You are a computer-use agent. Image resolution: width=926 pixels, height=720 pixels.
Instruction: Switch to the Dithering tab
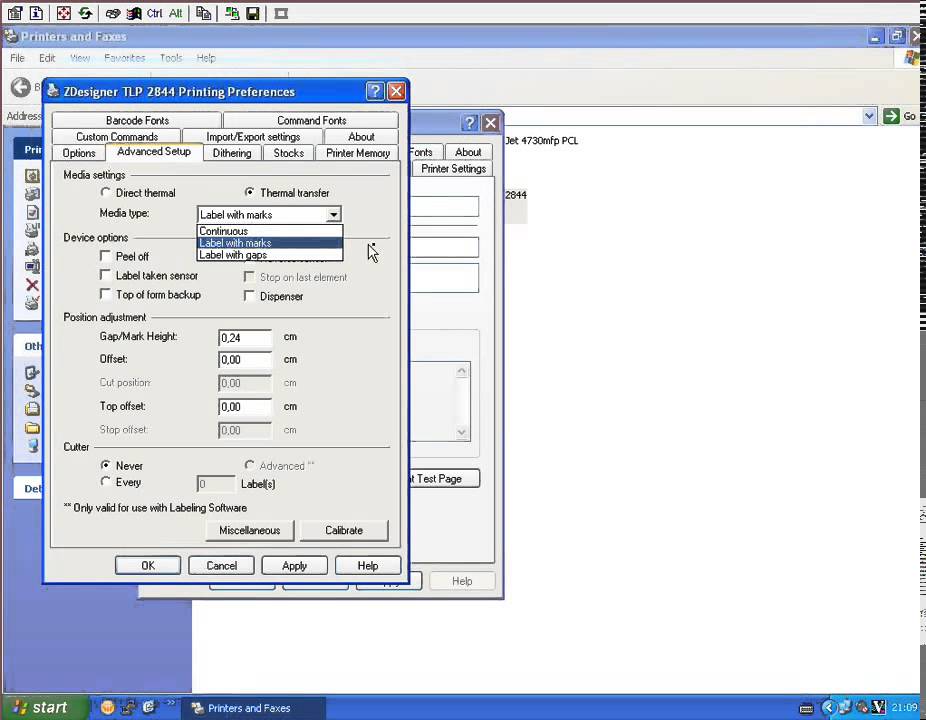tap(232, 153)
